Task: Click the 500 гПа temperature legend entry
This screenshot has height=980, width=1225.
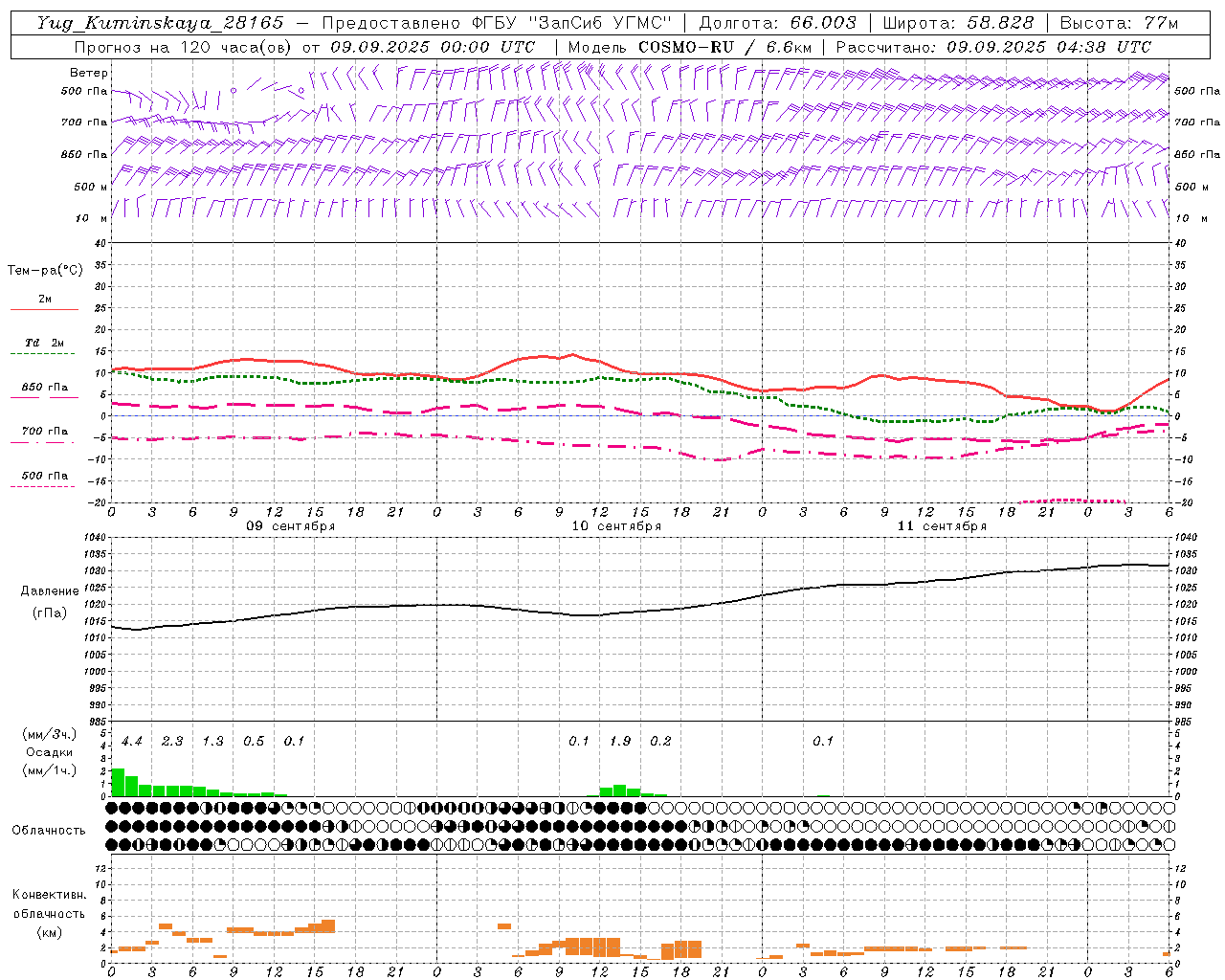Action: coord(45,476)
